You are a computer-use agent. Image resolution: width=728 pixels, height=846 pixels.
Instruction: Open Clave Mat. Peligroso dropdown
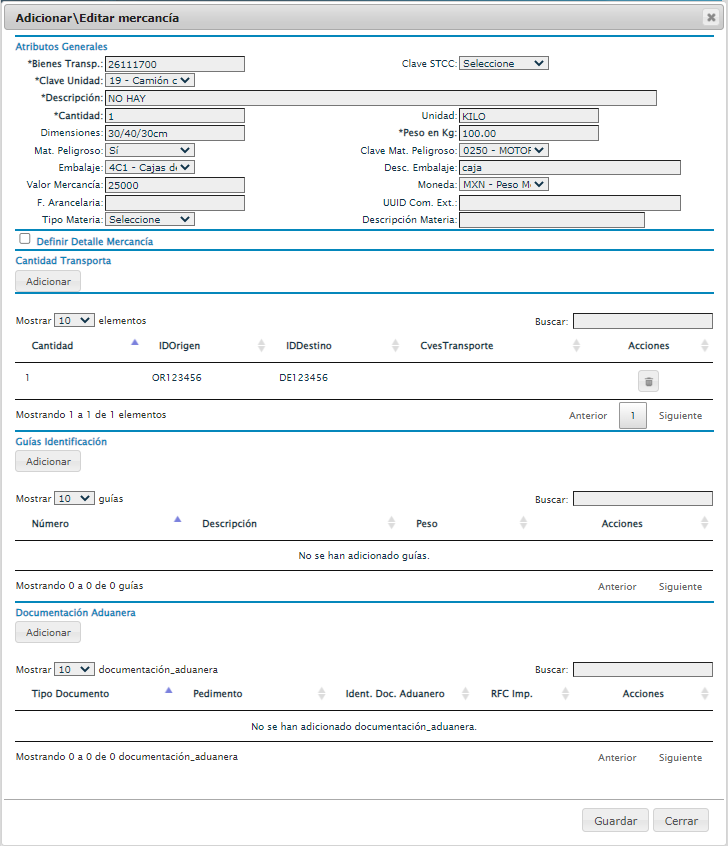[504, 150]
